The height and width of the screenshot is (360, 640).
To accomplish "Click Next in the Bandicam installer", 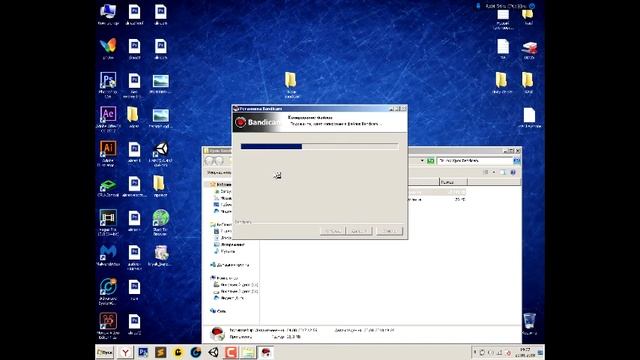I will coord(360,231).
